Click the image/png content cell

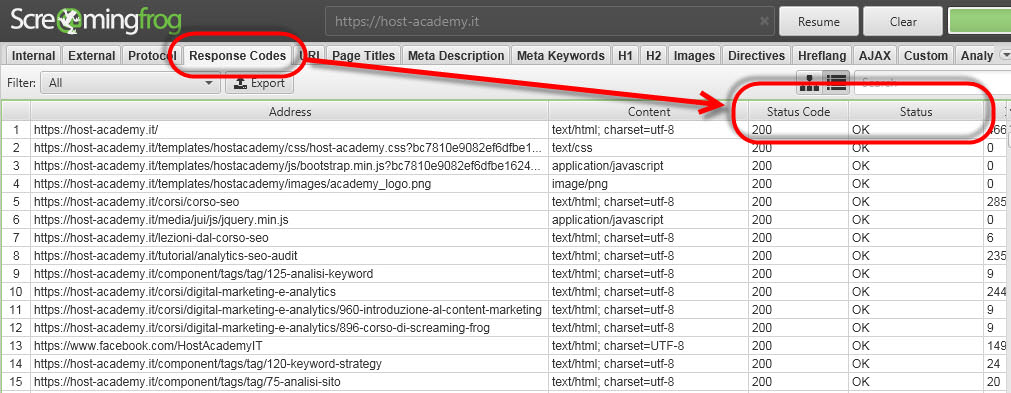[x=649, y=184]
